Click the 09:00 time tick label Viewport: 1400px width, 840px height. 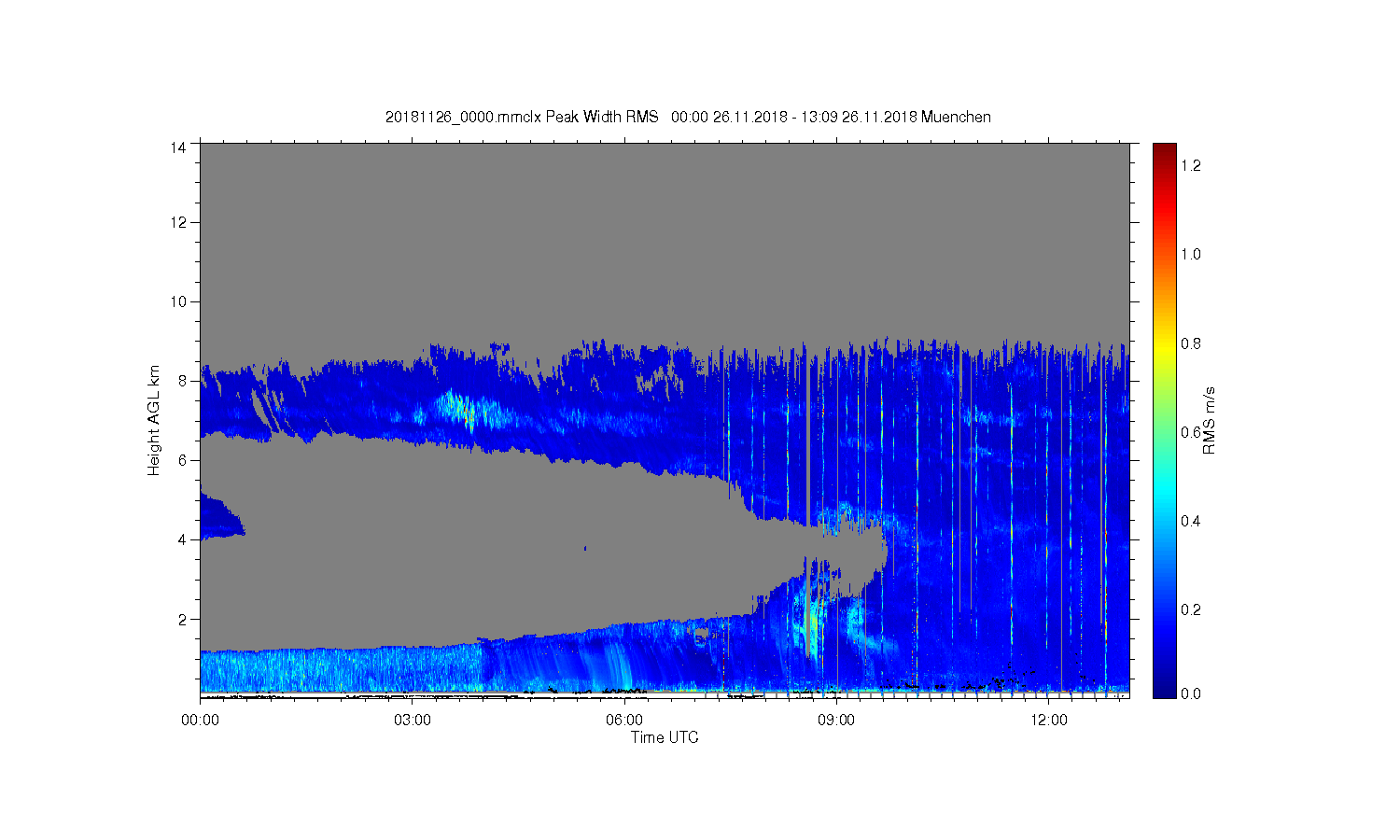click(836, 720)
